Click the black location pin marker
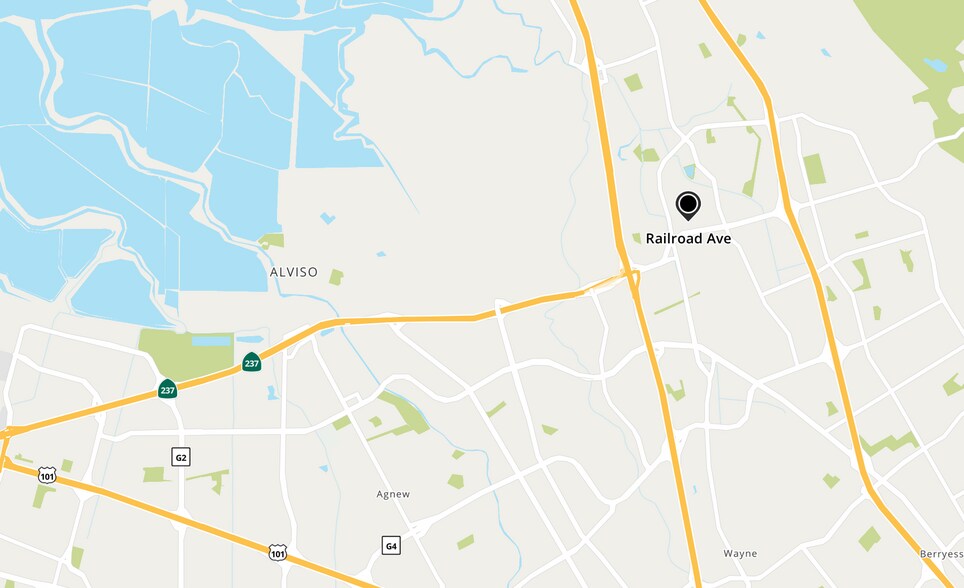The width and height of the screenshot is (964, 588). click(x=688, y=205)
